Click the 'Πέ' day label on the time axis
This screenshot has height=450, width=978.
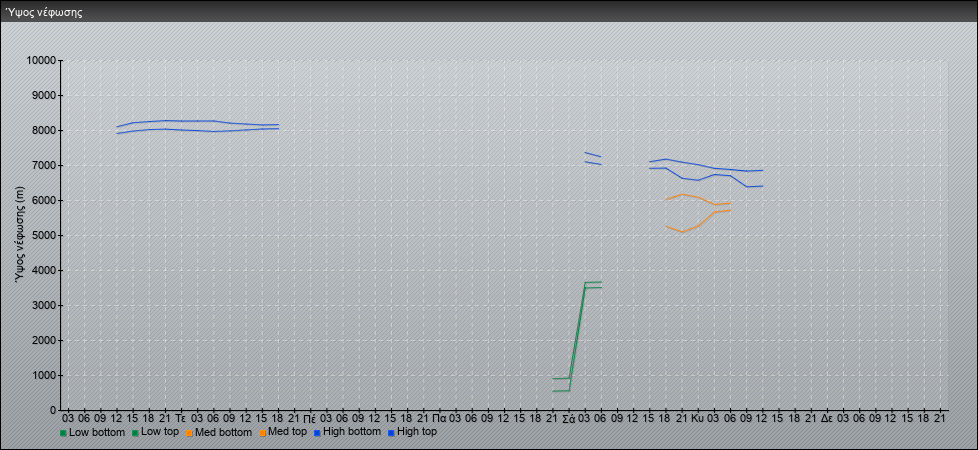pos(310,418)
